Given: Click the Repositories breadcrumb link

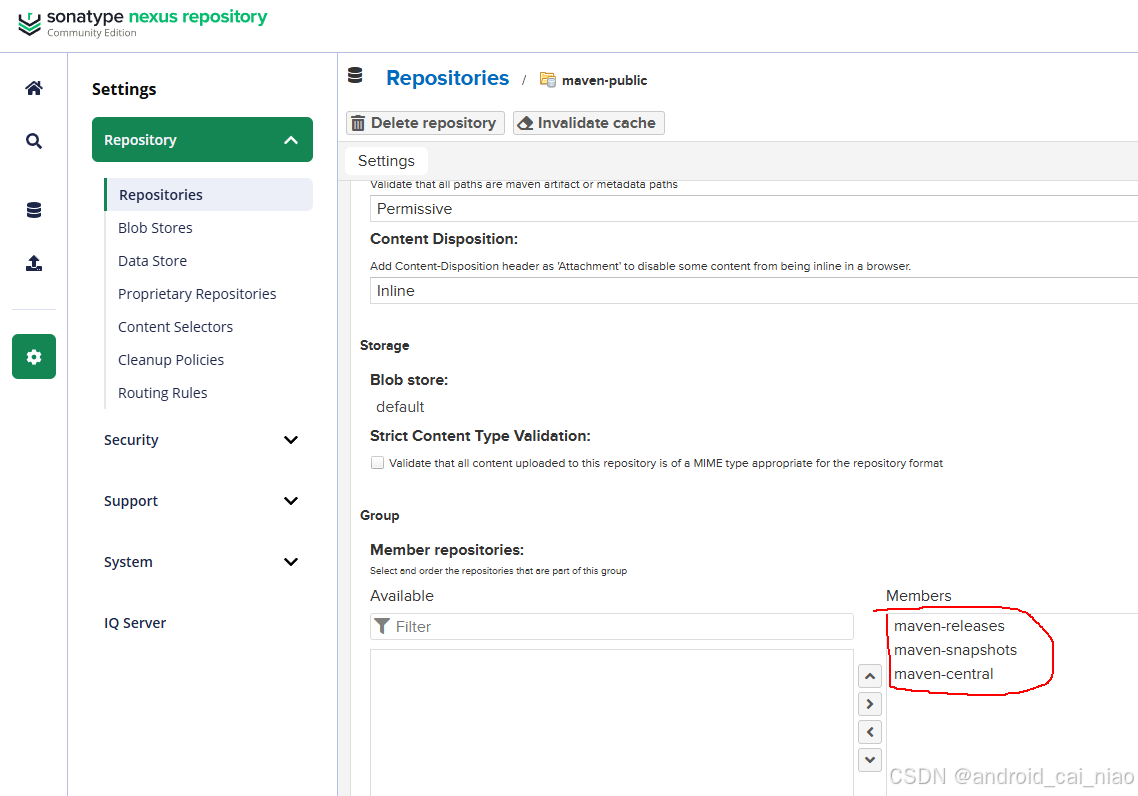Looking at the screenshot, I should (448, 78).
